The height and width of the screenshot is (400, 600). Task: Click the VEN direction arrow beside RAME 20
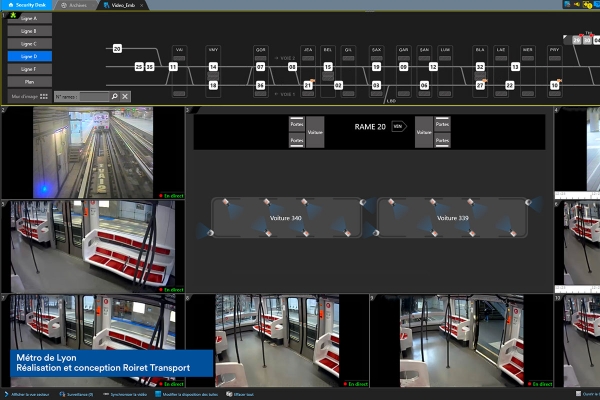pos(399,126)
